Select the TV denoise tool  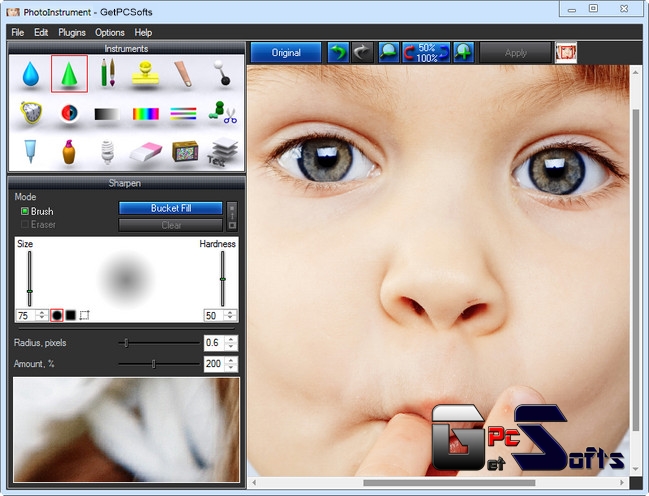[x=185, y=151]
